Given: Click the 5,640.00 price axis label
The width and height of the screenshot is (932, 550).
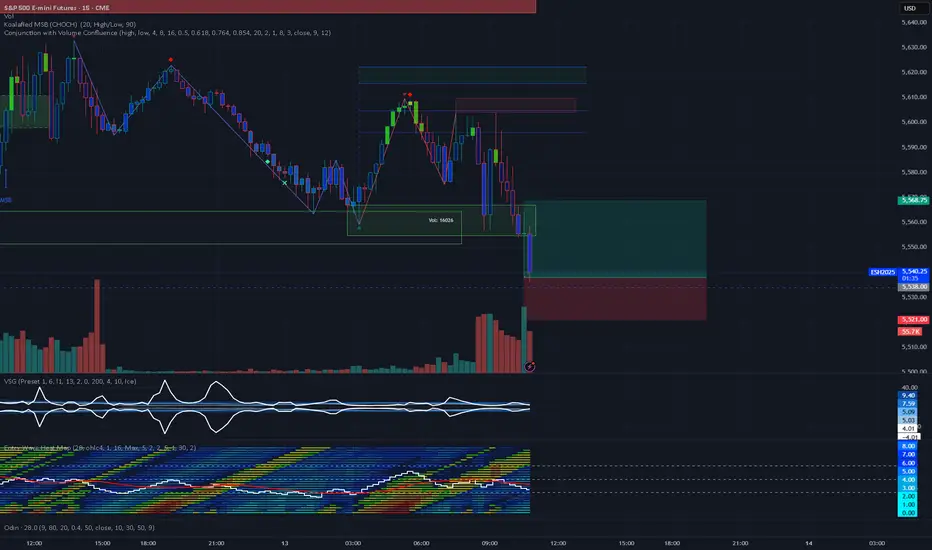Looking at the screenshot, I should pyautogui.click(x=914, y=22).
